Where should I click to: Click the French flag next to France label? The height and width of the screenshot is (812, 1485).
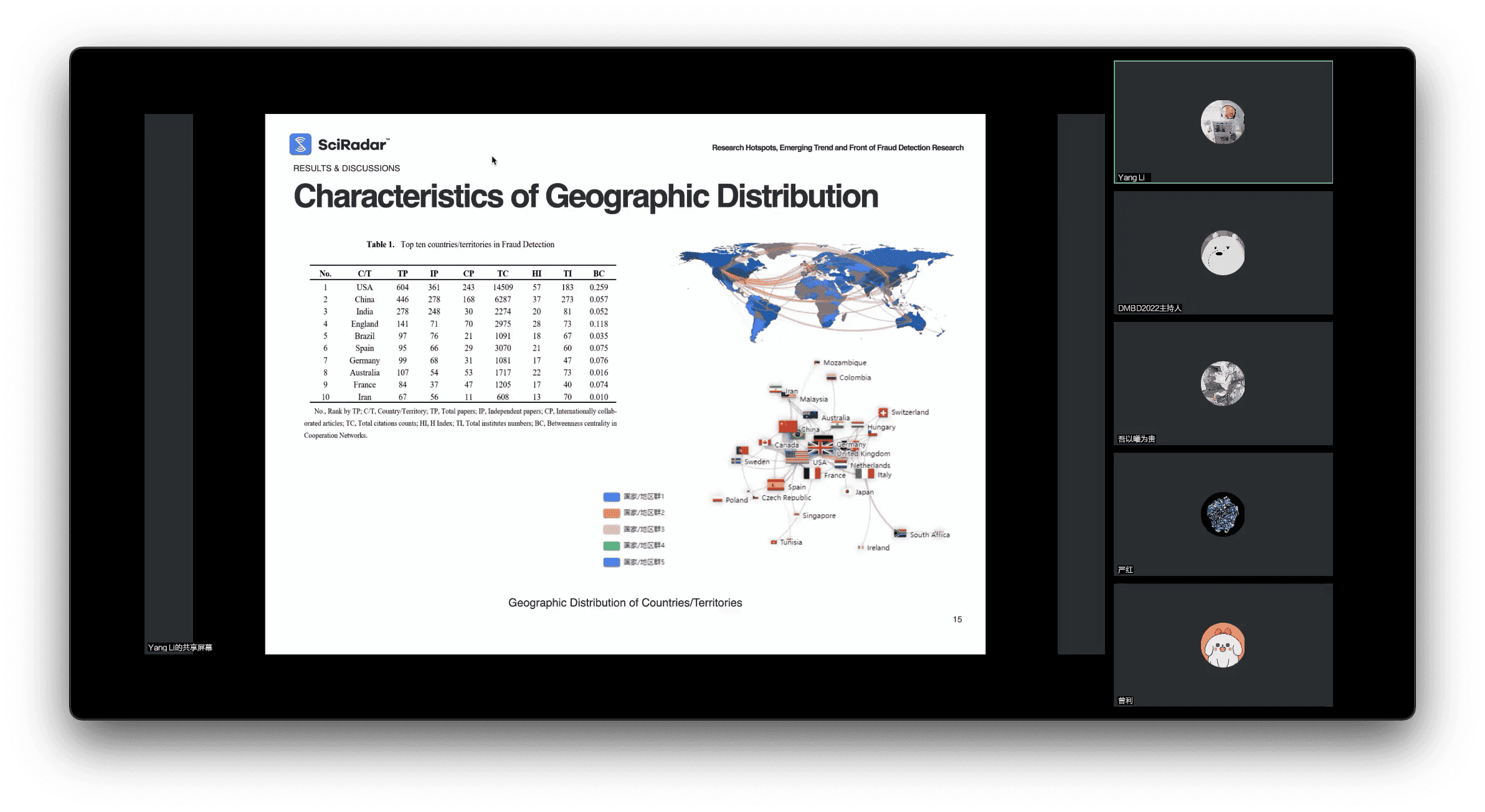(x=812, y=474)
